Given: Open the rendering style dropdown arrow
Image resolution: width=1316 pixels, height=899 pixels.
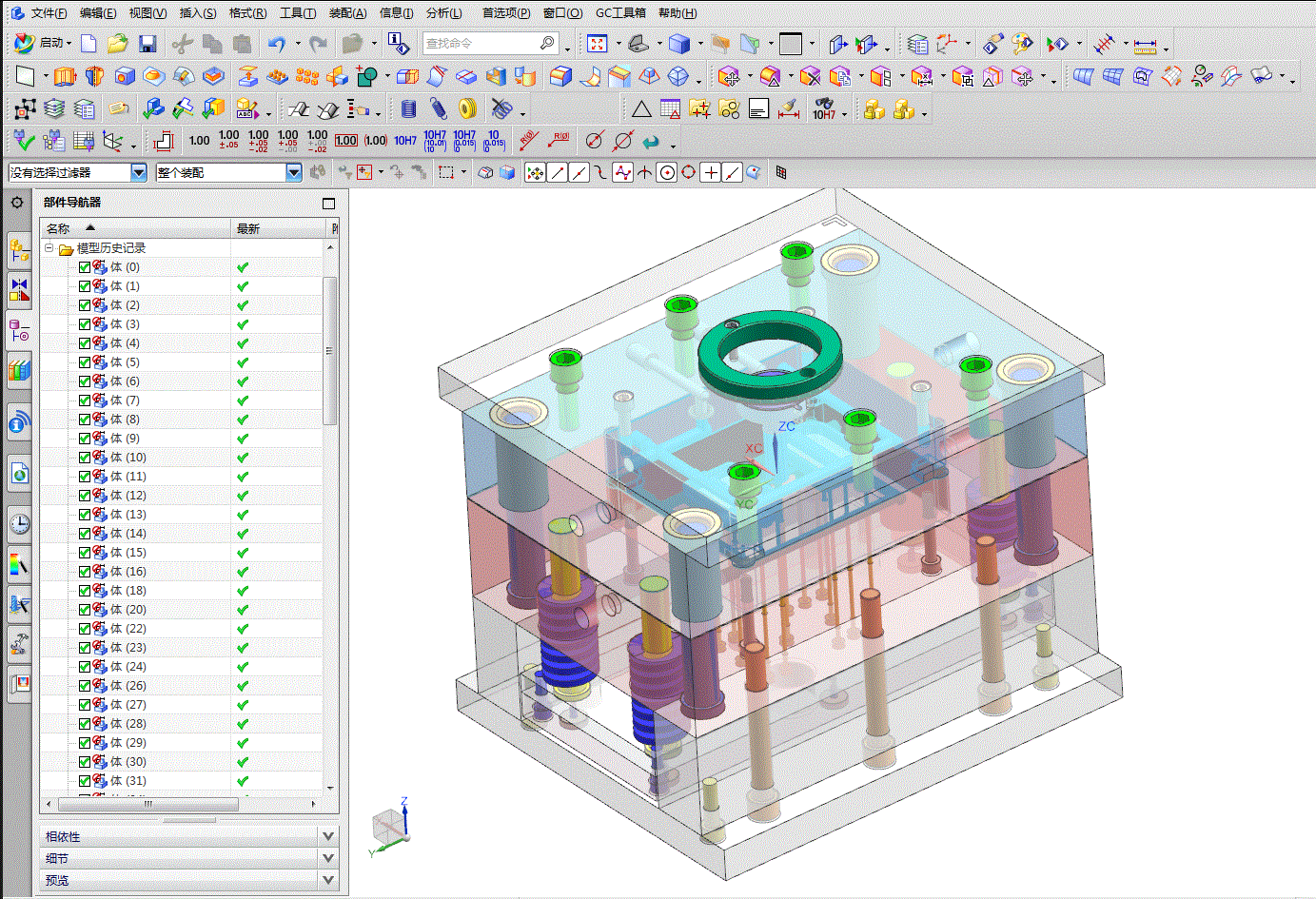Looking at the screenshot, I should (700, 44).
